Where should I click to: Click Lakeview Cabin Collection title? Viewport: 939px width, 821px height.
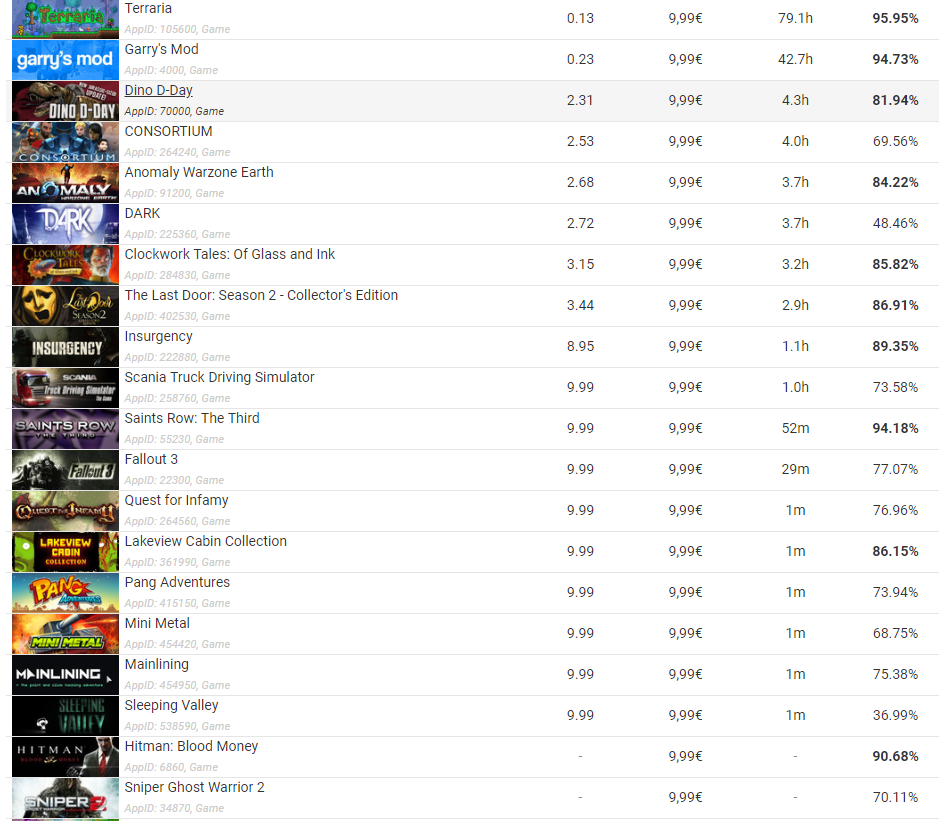(205, 541)
